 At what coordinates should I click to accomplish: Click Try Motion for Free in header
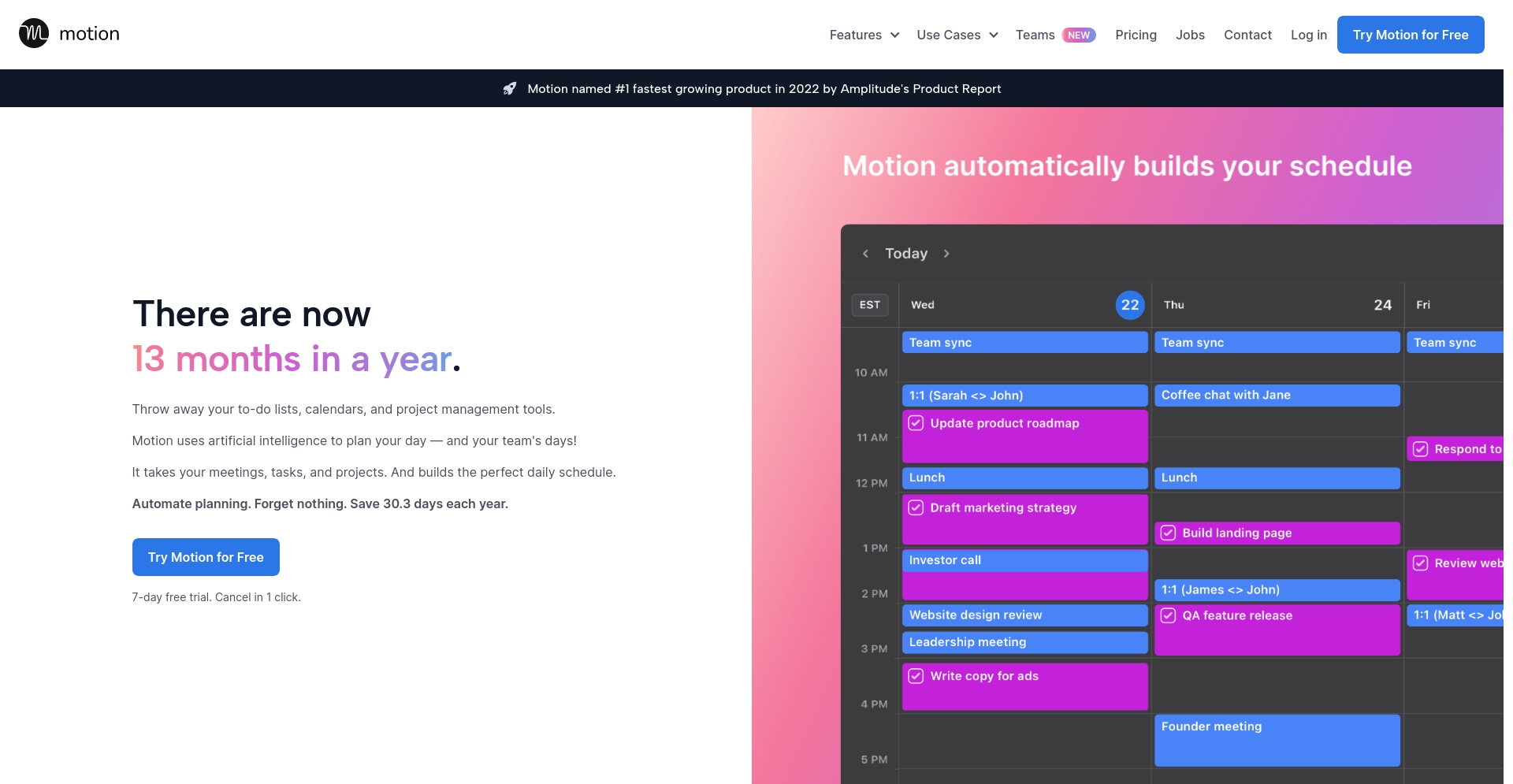coord(1411,35)
